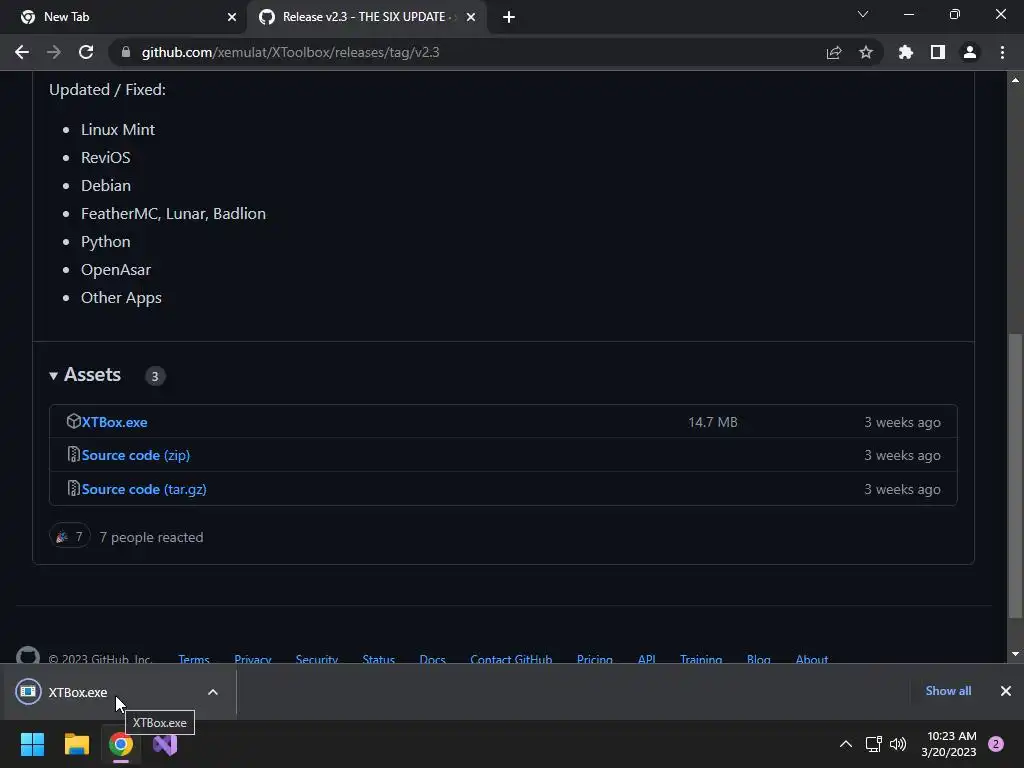The image size is (1024, 768).
Task: Close the New Tab tab
Action: [x=232, y=17]
